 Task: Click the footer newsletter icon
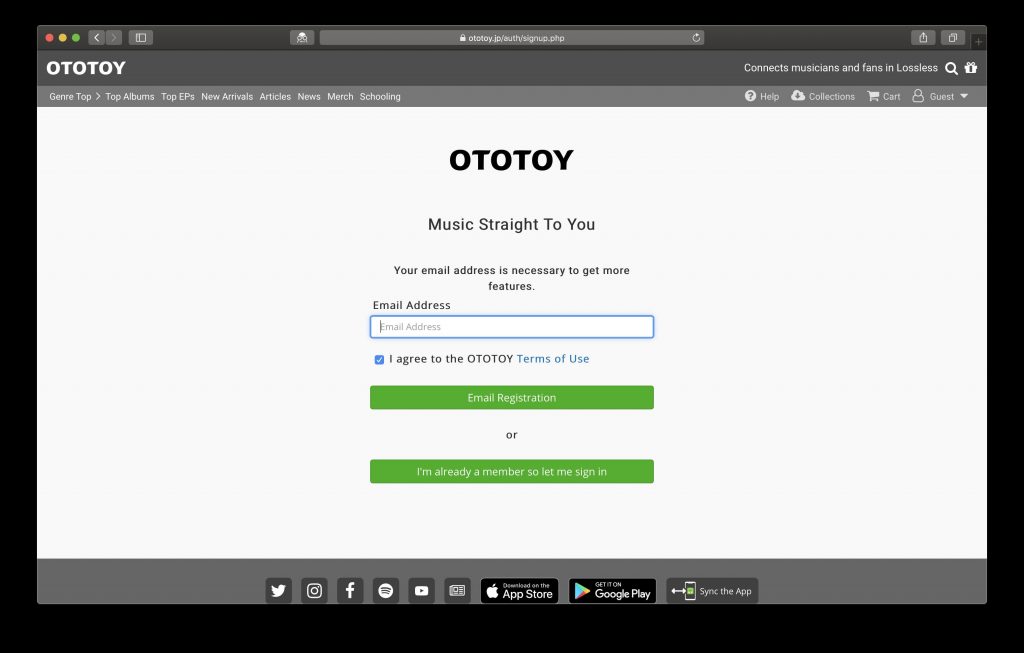[x=457, y=590]
